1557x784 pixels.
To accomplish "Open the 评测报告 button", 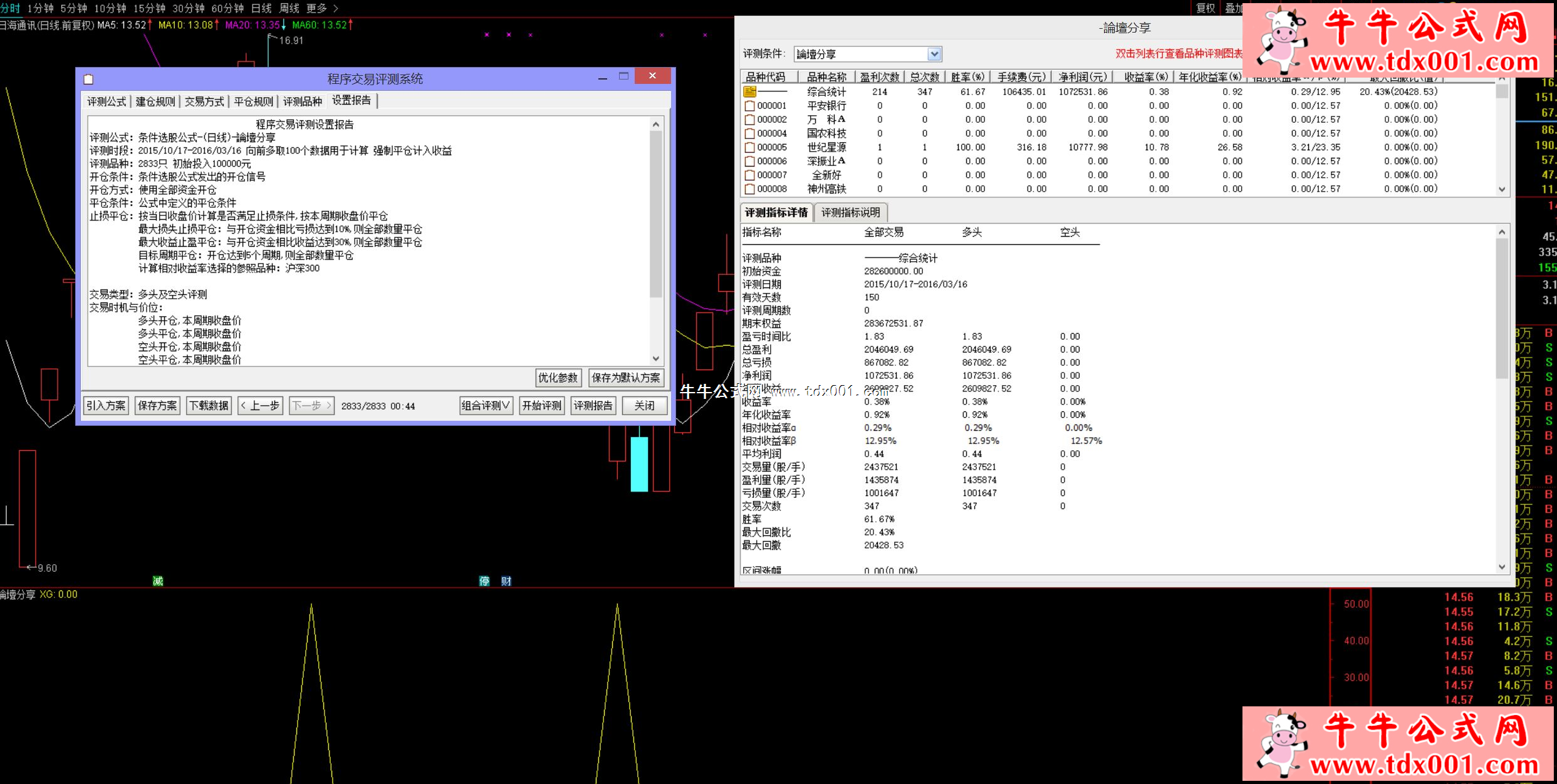I will coord(593,406).
